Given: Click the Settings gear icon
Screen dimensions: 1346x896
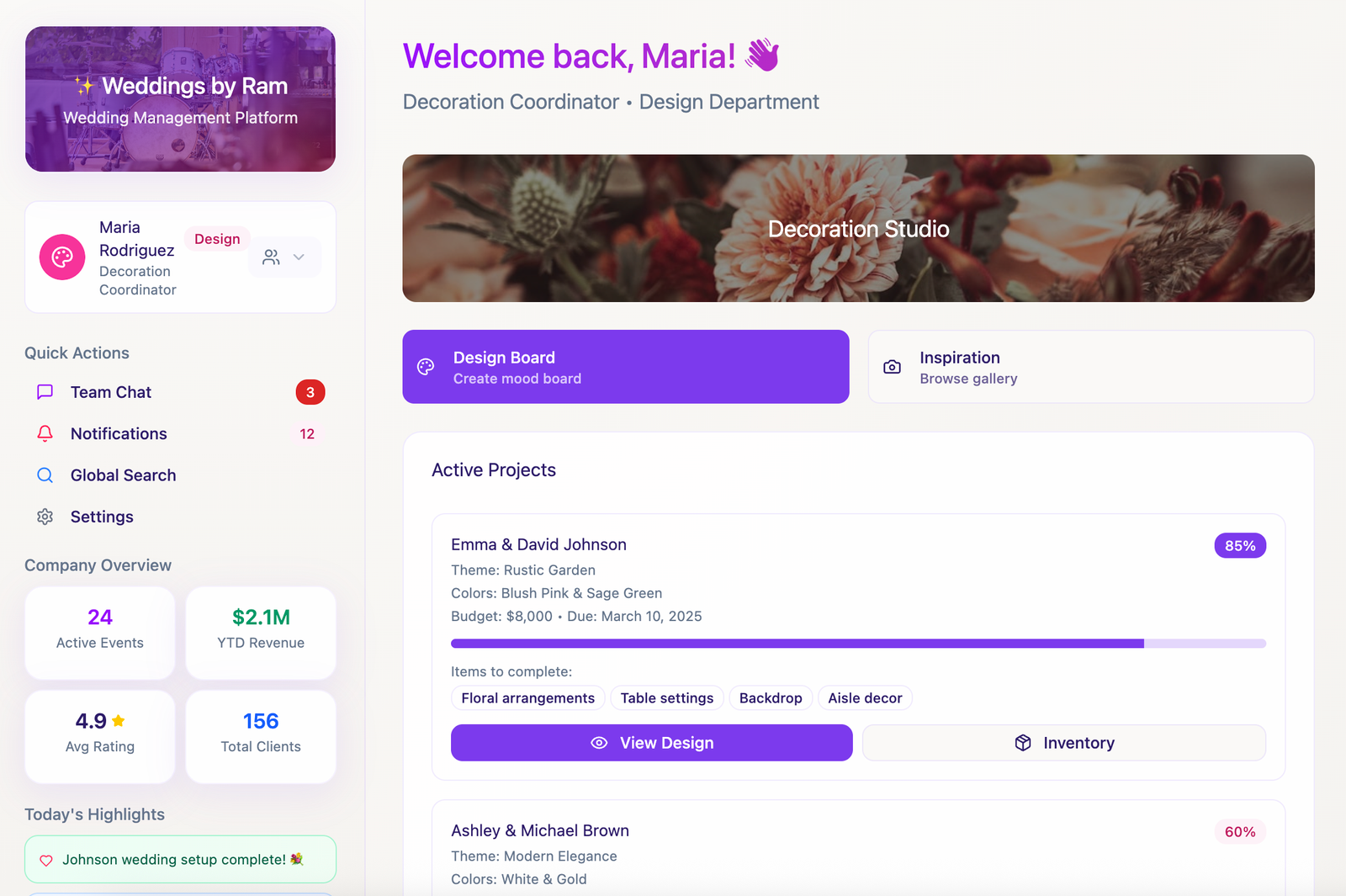Looking at the screenshot, I should pyautogui.click(x=45, y=517).
